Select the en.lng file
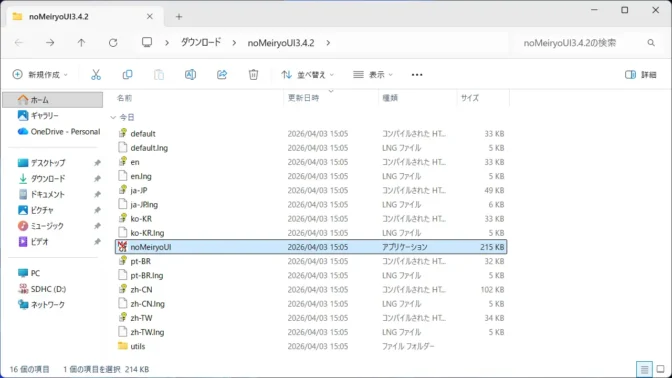 click(311, 176)
